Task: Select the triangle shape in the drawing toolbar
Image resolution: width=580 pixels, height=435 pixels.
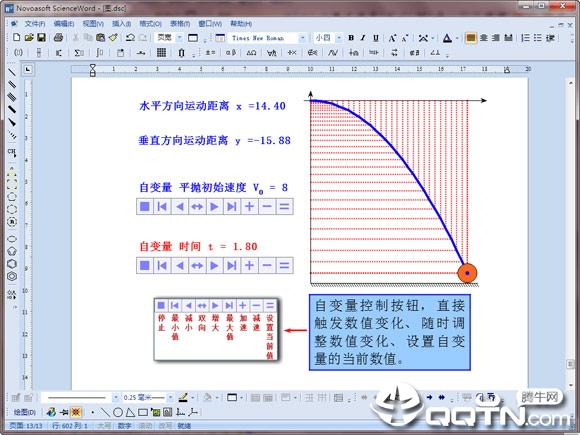Action: click(x=130, y=412)
